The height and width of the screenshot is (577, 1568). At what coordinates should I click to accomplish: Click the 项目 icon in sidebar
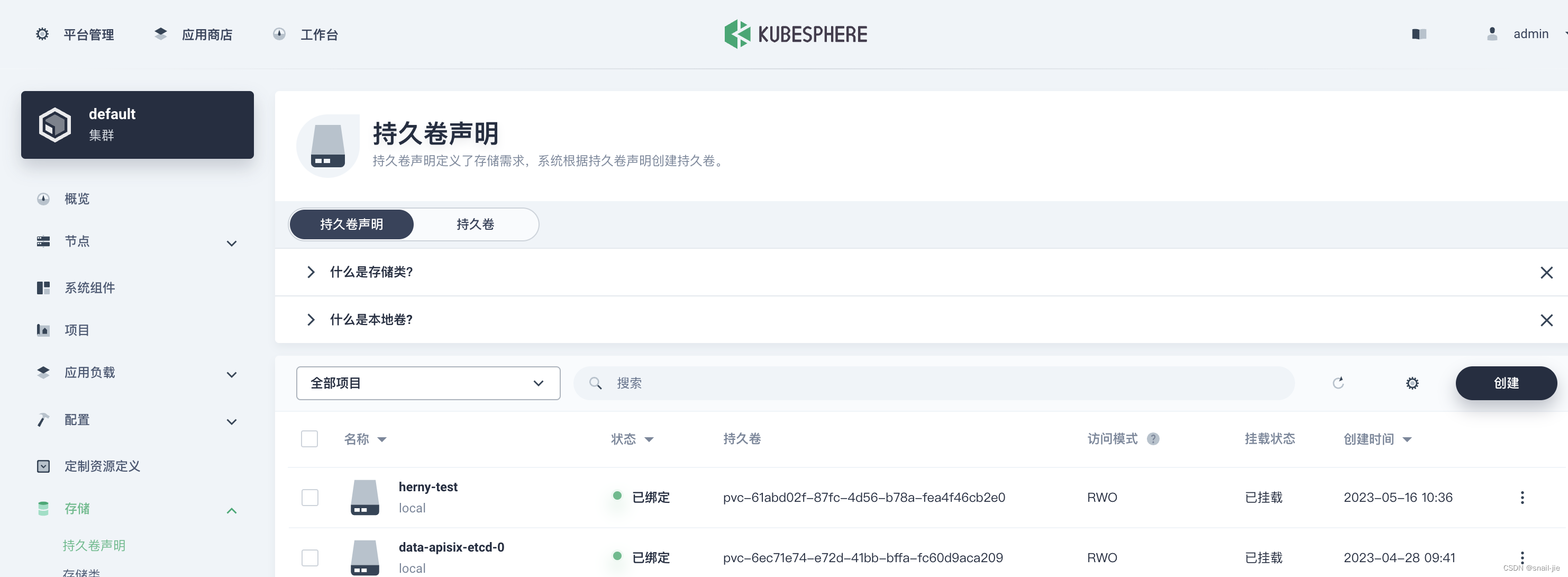point(43,330)
